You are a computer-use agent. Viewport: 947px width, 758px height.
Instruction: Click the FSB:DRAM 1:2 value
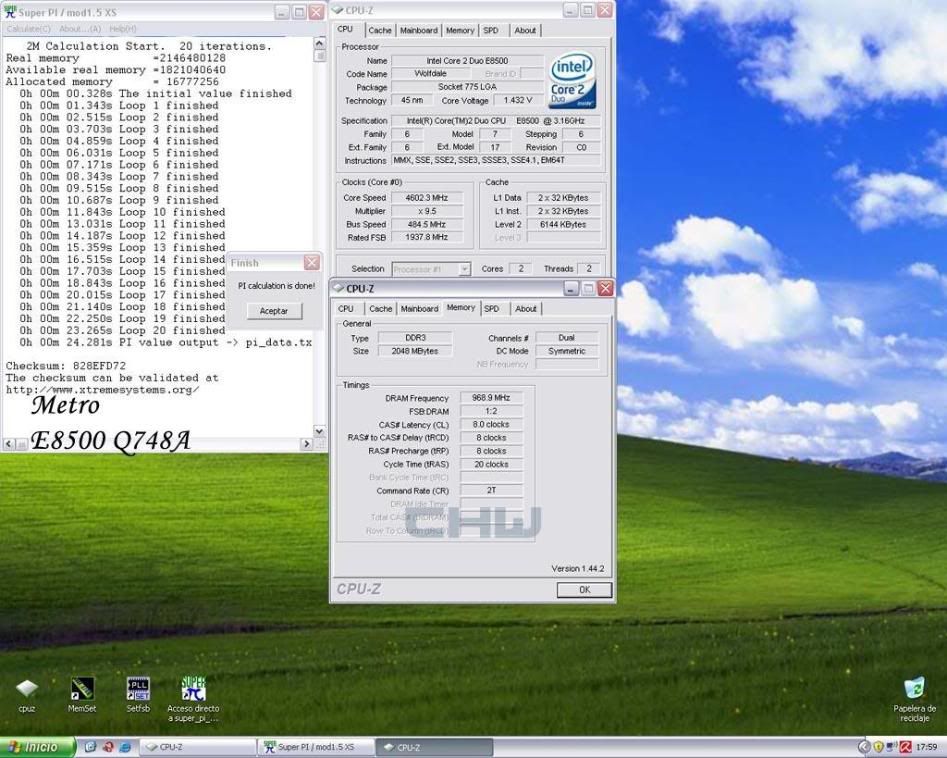click(x=491, y=411)
